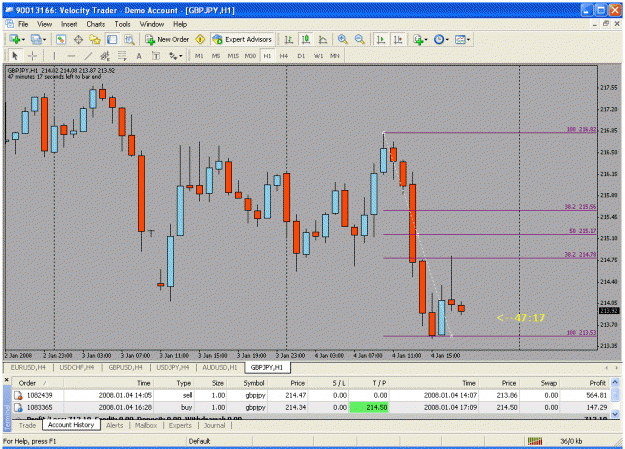Toggle the Expert Advisors button
The height and width of the screenshot is (449, 625).
click(242, 39)
